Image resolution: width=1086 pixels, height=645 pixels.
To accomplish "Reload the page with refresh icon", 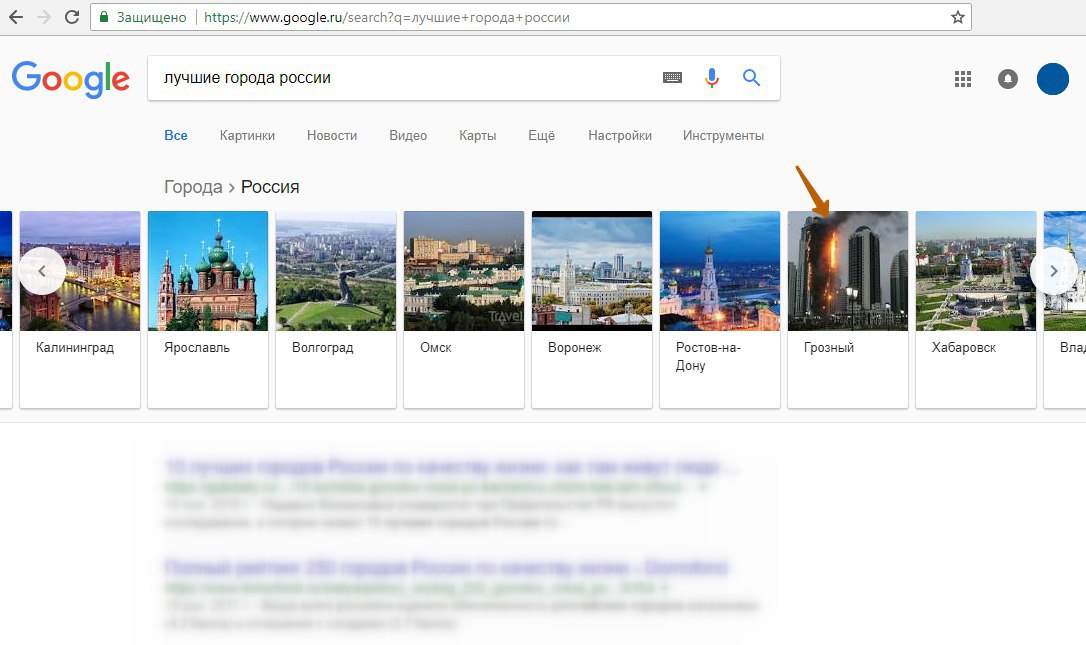I will click(x=71, y=17).
